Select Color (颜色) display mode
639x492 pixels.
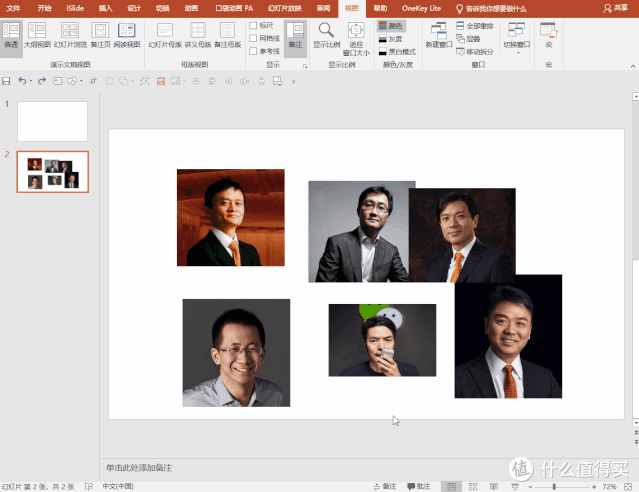click(390, 26)
